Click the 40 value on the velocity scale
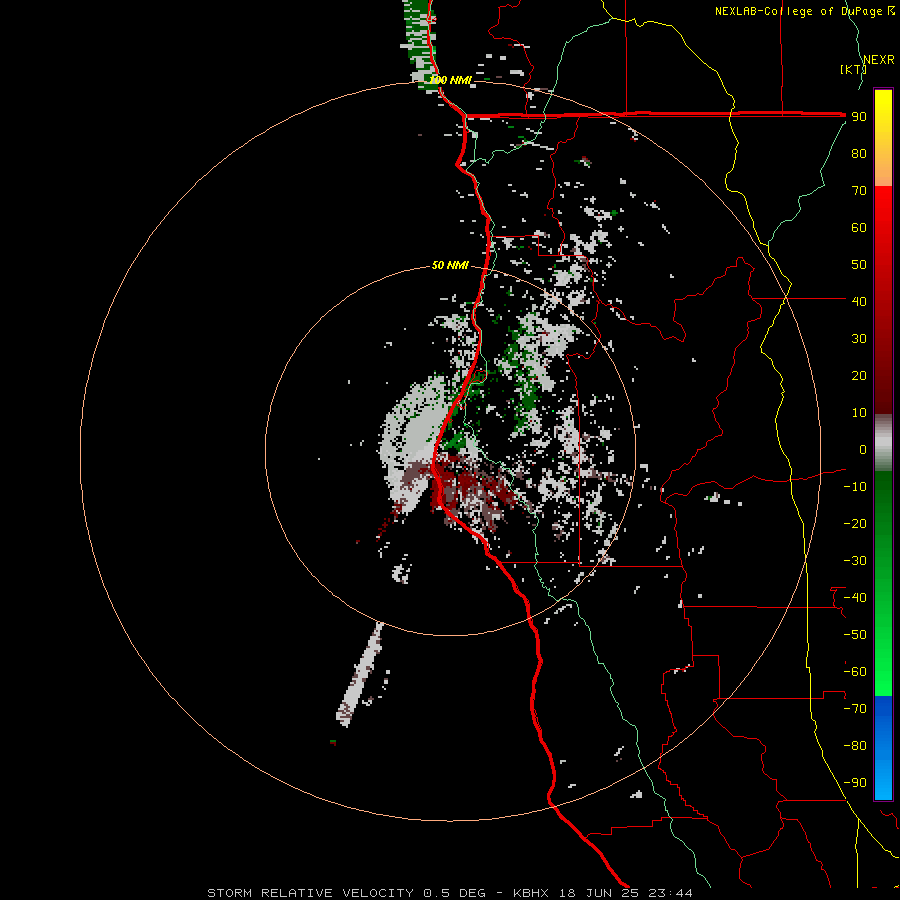This screenshot has width=900, height=900. click(x=859, y=301)
